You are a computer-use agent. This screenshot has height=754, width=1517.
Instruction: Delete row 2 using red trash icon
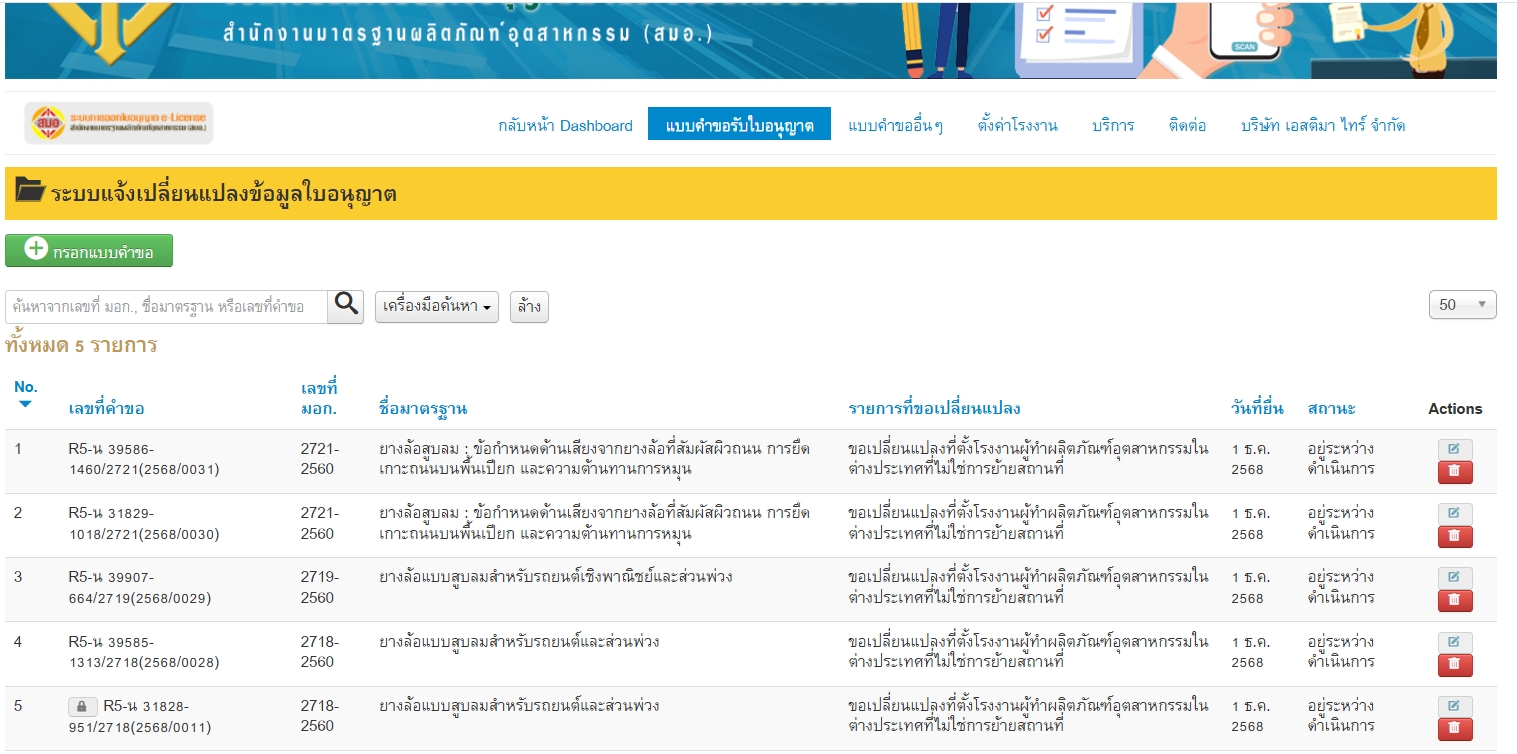[x=1454, y=536]
